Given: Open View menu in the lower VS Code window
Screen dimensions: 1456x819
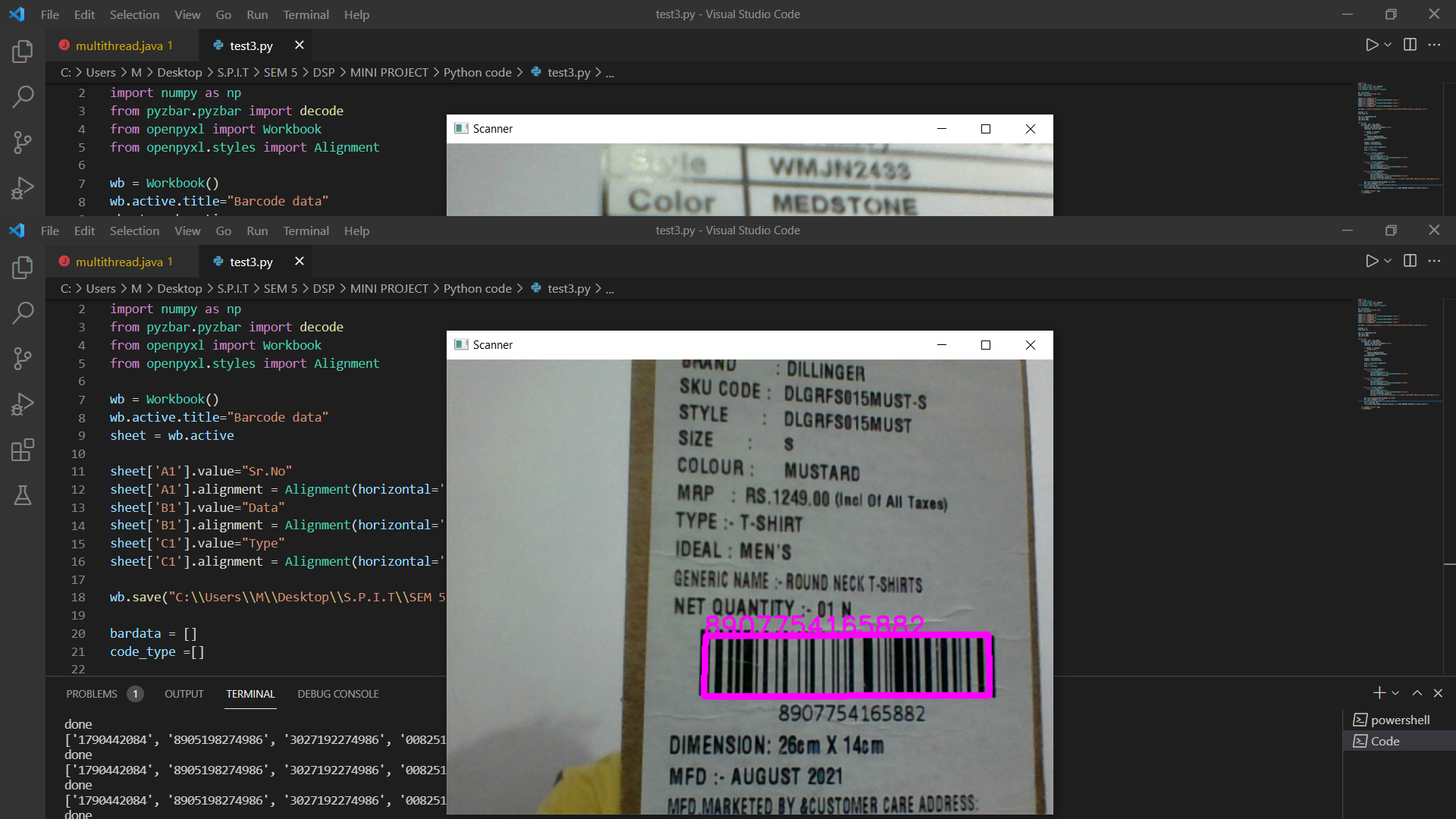Looking at the screenshot, I should point(187,231).
